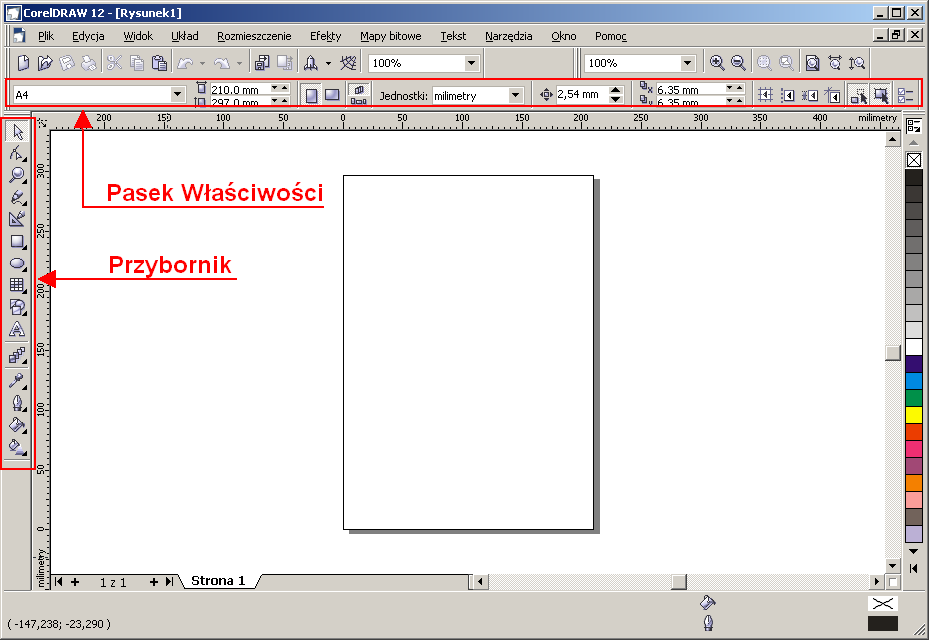Image resolution: width=929 pixels, height=640 pixels.
Task: Select the Smart Drawing tool
Action: [x=17, y=219]
